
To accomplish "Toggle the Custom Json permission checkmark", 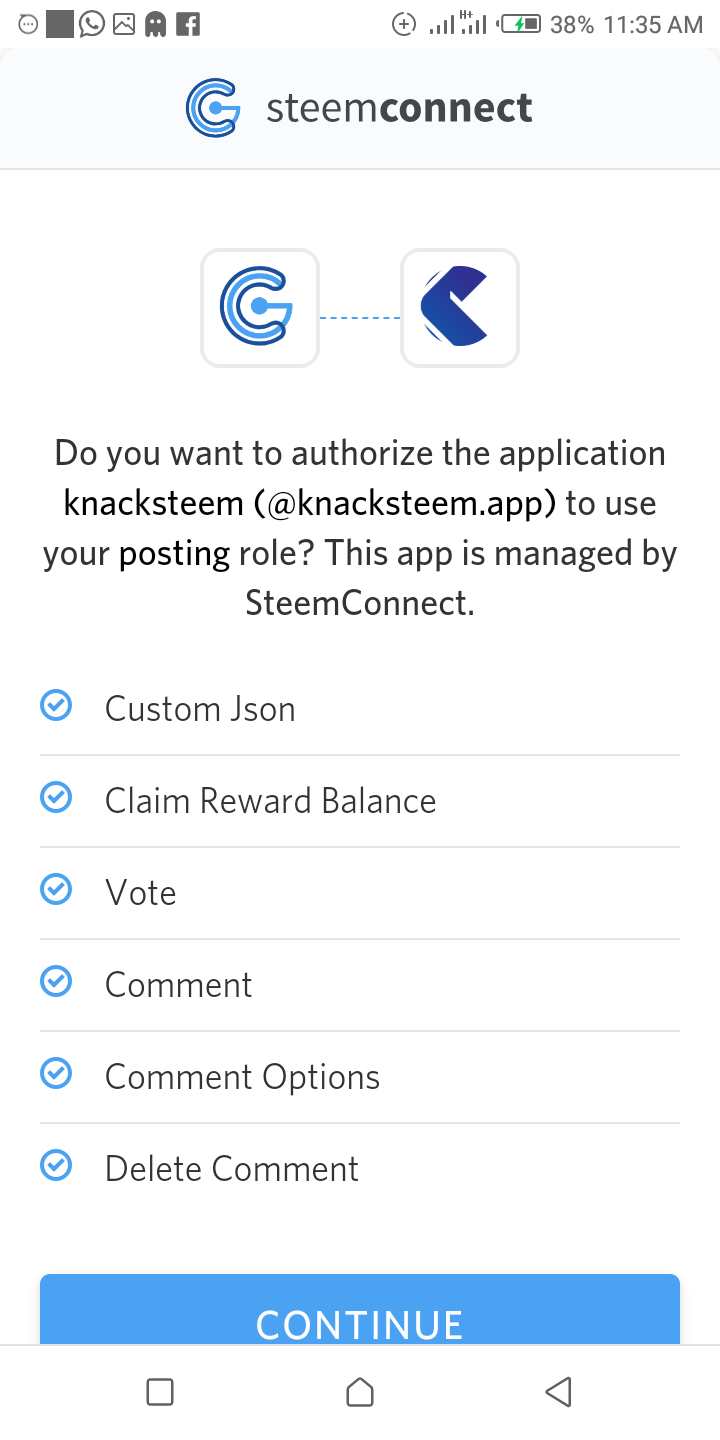I will (56, 706).
